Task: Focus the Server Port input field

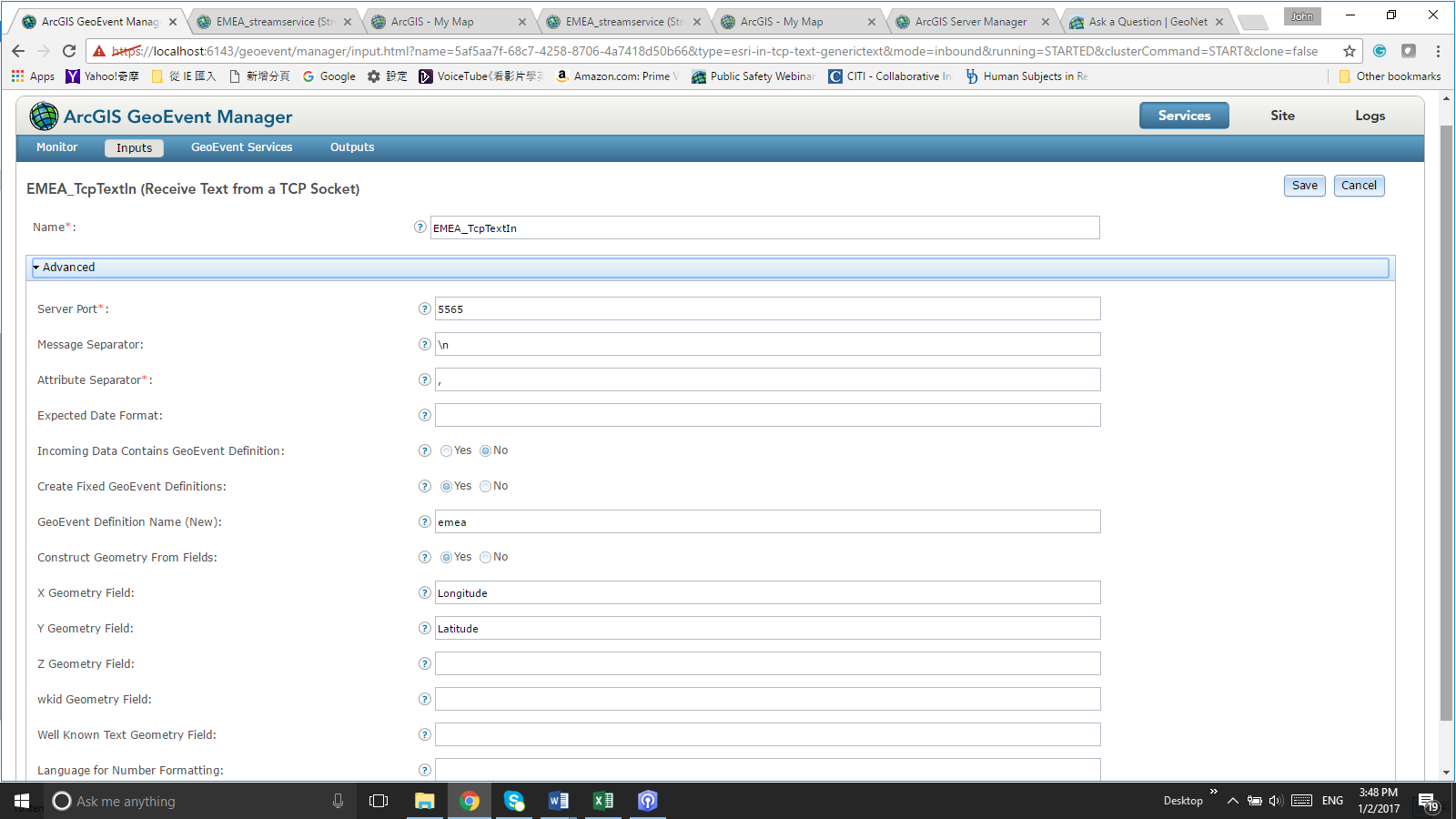Action: (768, 309)
